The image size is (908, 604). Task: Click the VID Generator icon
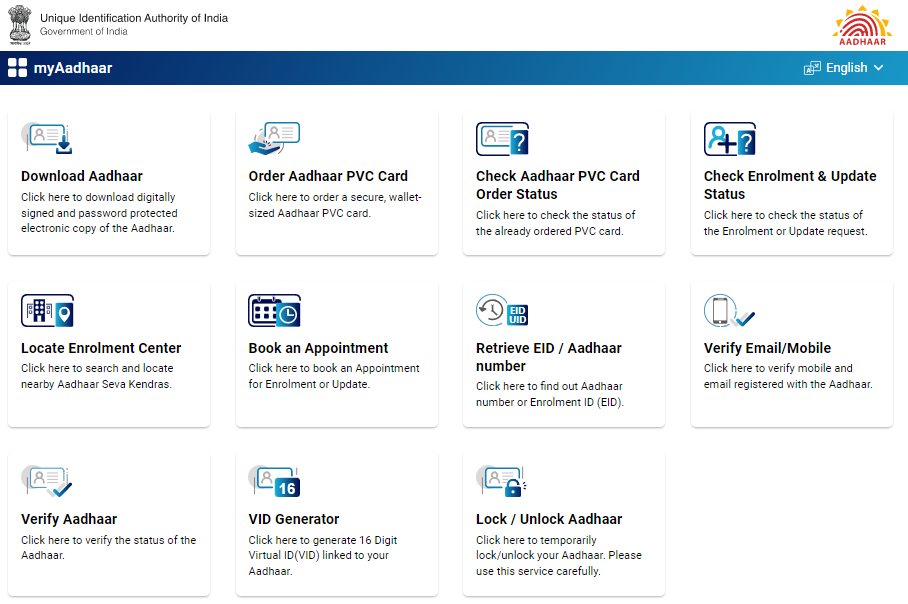(274, 481)
